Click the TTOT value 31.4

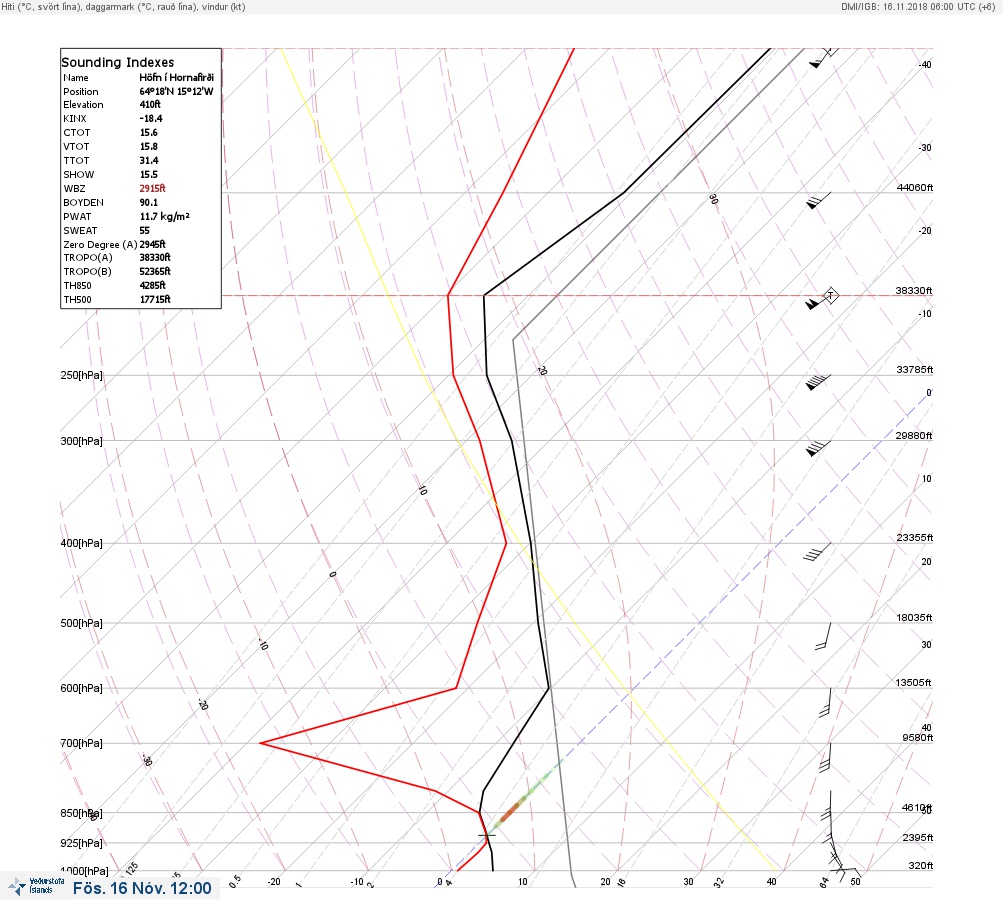click(149, 161)
